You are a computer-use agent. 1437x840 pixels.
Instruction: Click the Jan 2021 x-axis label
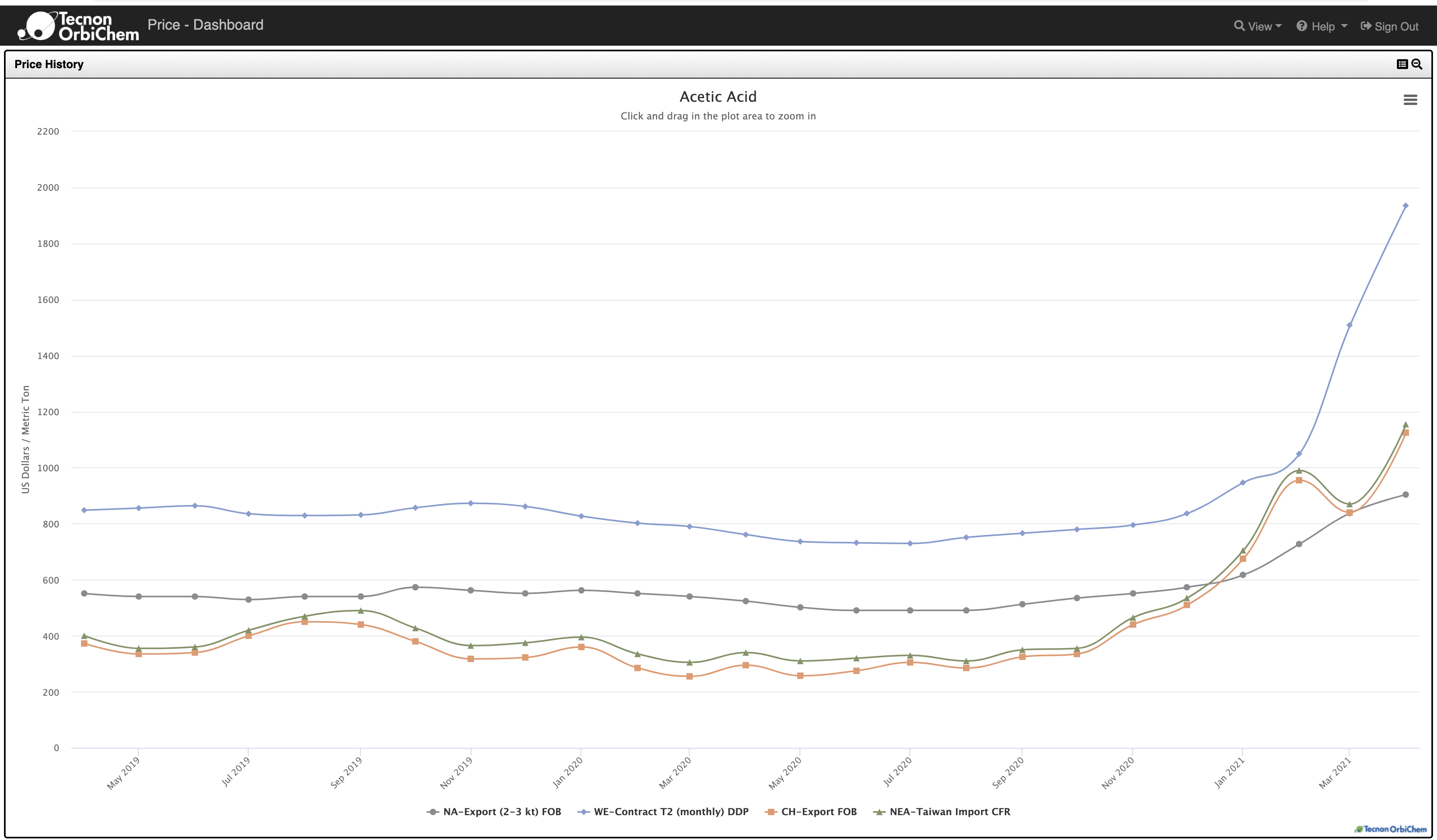pos(1229,773)
